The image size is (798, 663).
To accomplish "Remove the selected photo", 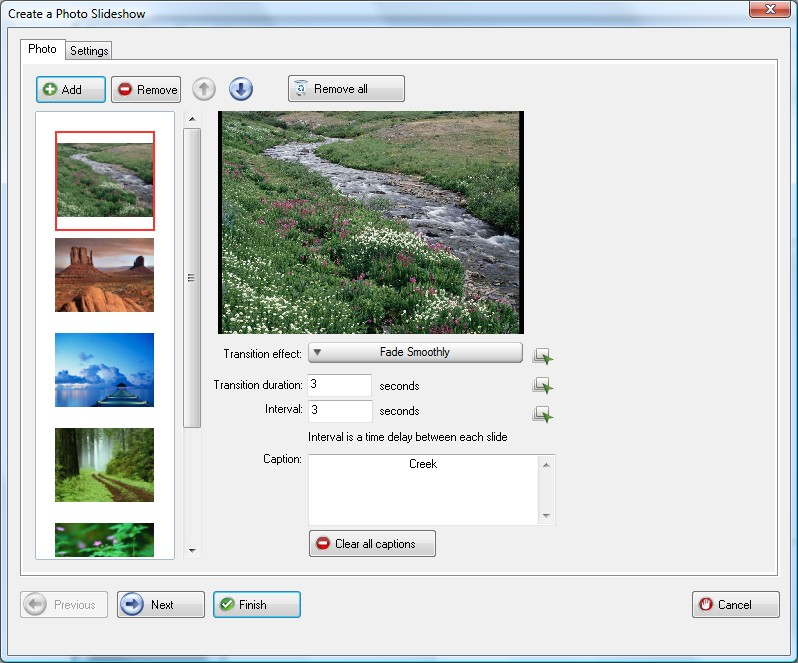I will 146,90.
